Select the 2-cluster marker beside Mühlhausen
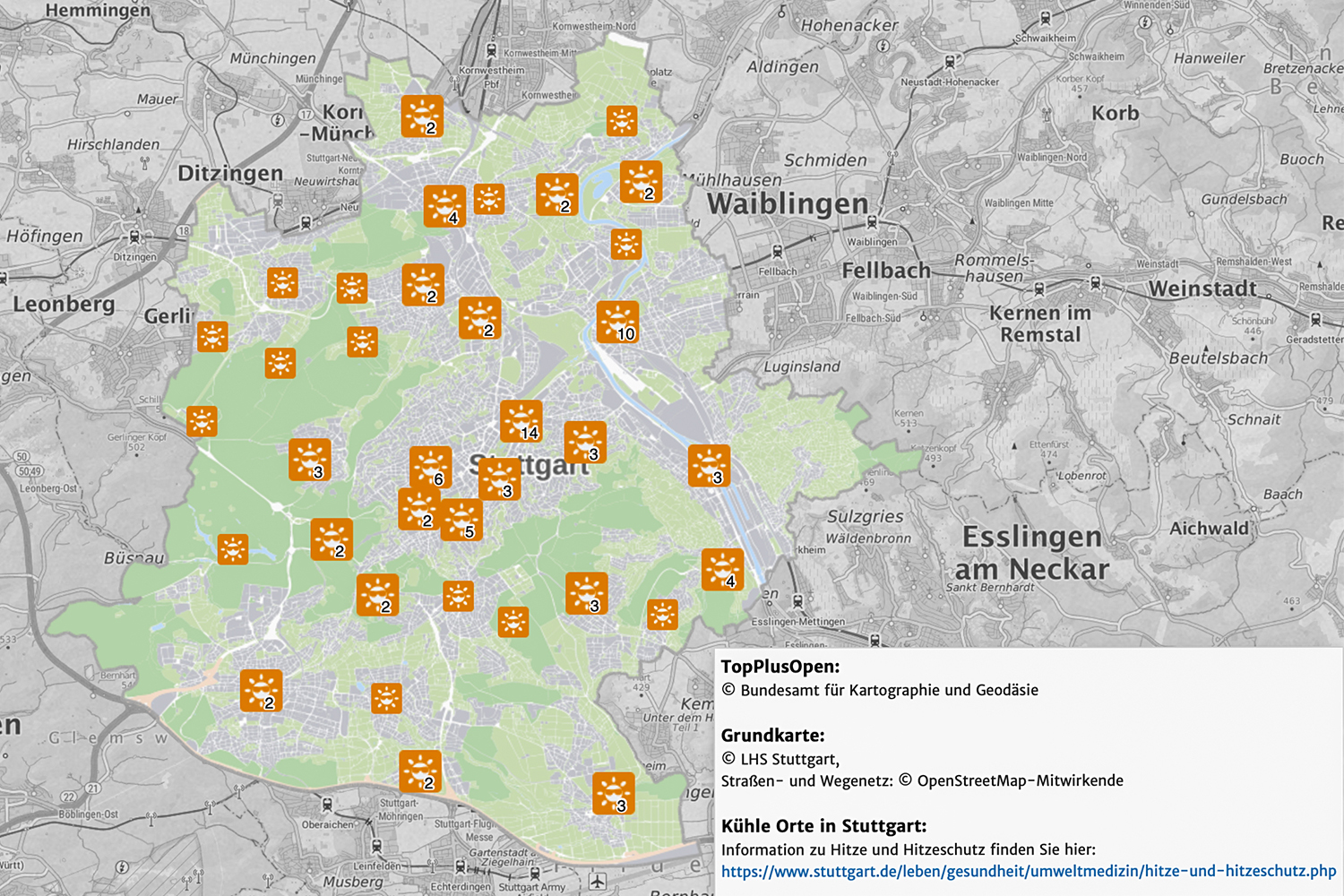The width and height of the screenshot is (1344, 896). [641, 182]
